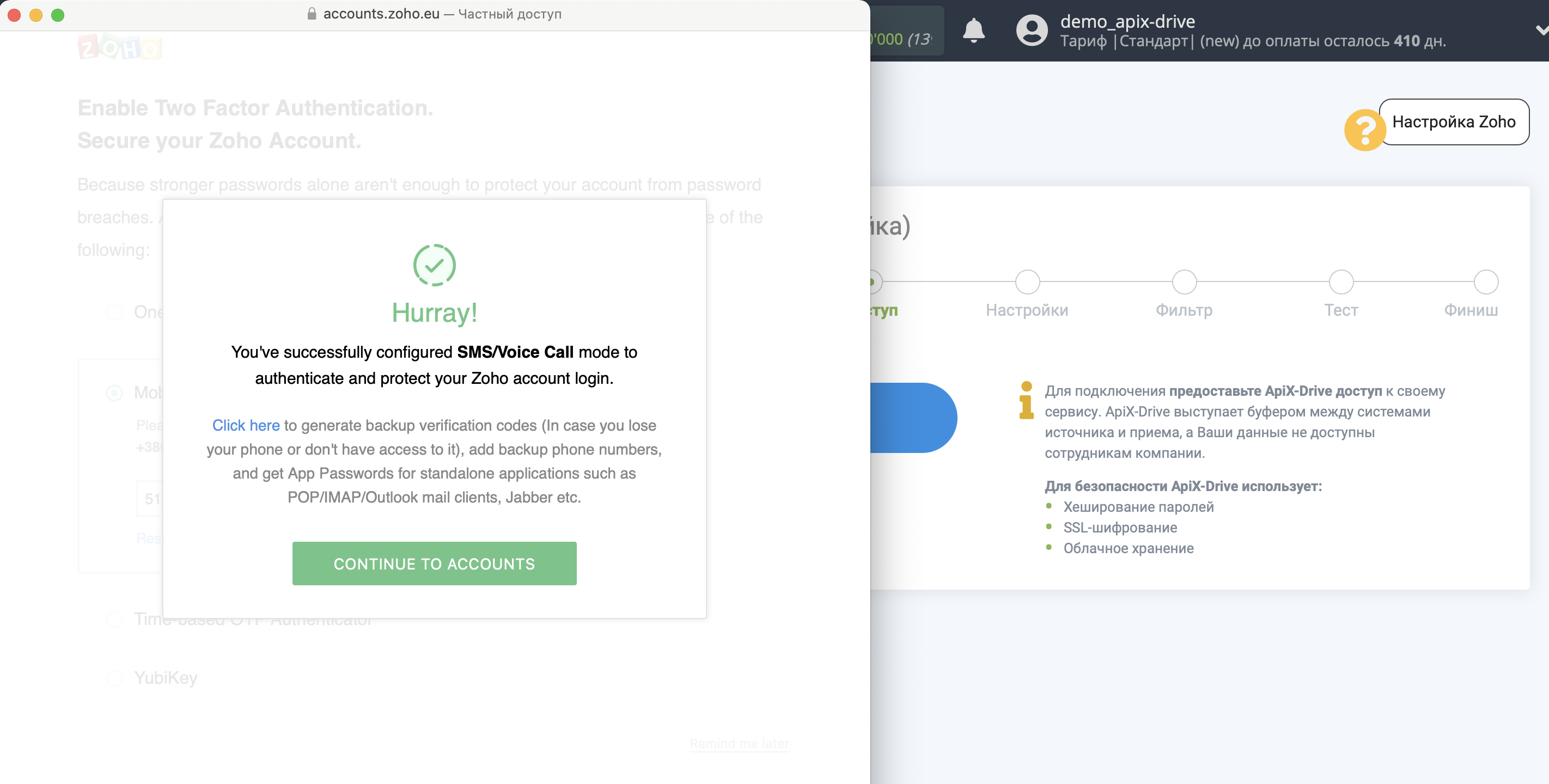1549x784 pixels.
Task: Click here to generate backup verification codes
Action: 246,424
